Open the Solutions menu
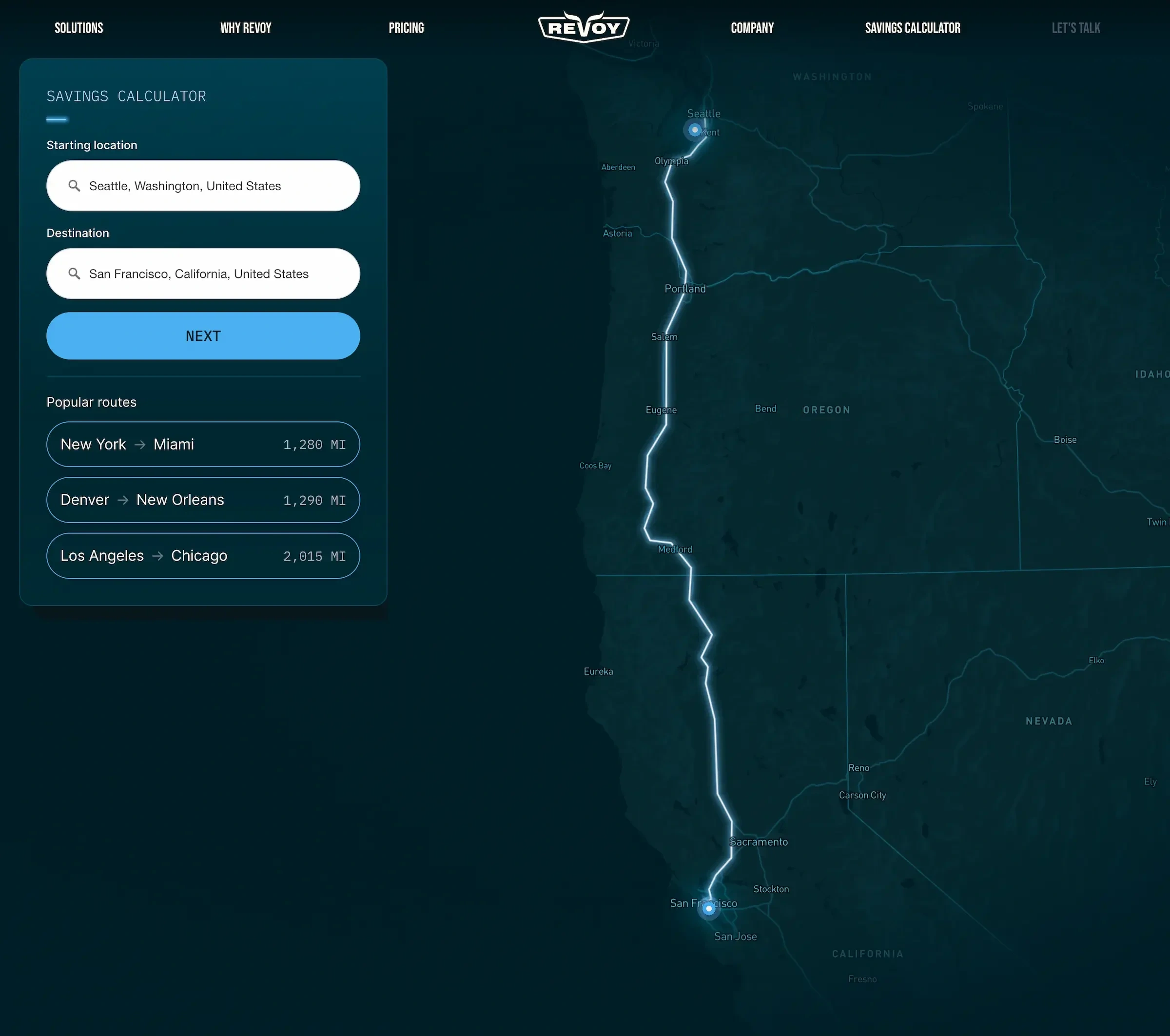Image resolution: width=1170 pixels, height=1036 pixels. (x=78, y=28)
